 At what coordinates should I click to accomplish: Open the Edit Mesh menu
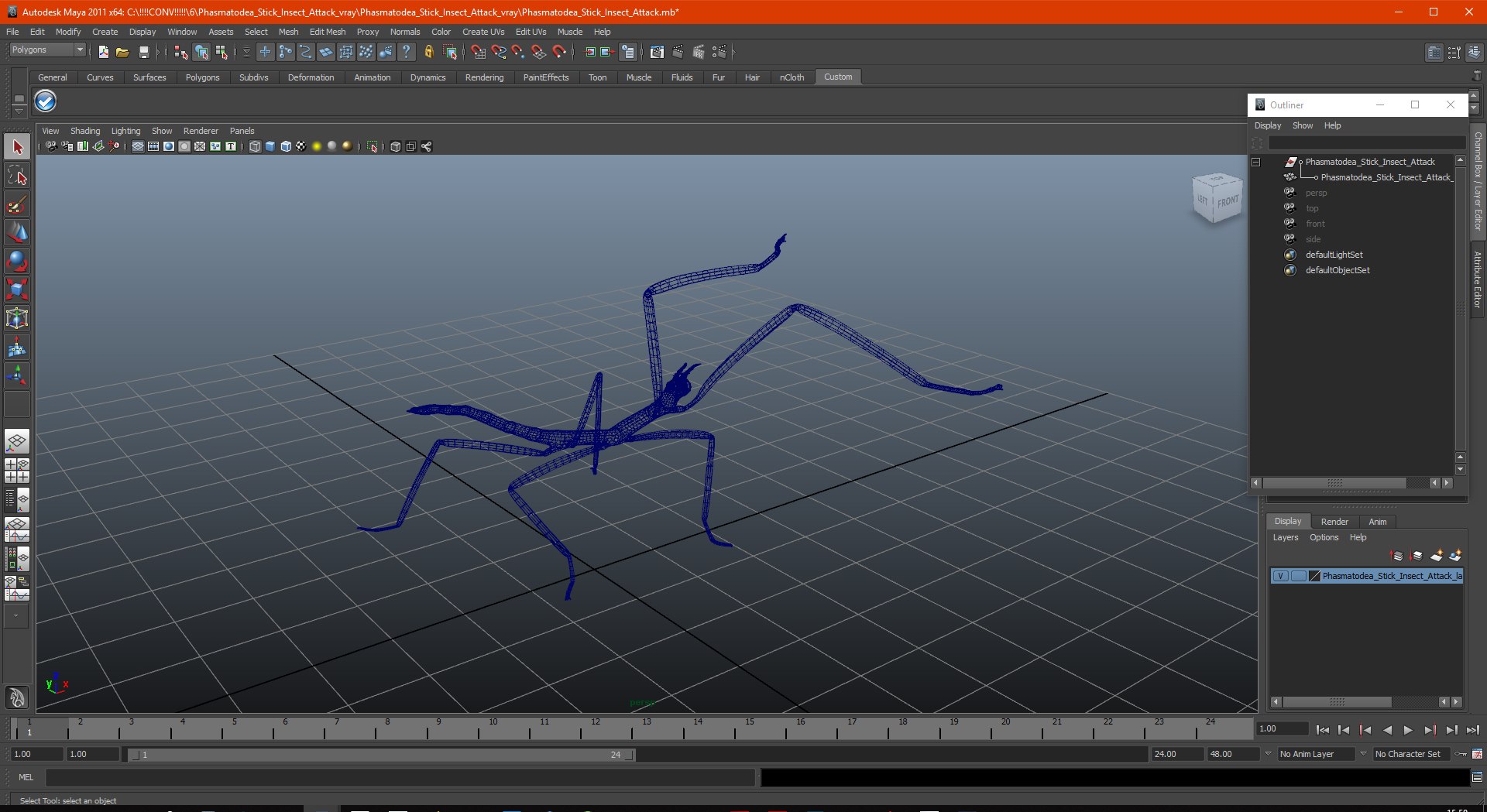pos(327,32)
